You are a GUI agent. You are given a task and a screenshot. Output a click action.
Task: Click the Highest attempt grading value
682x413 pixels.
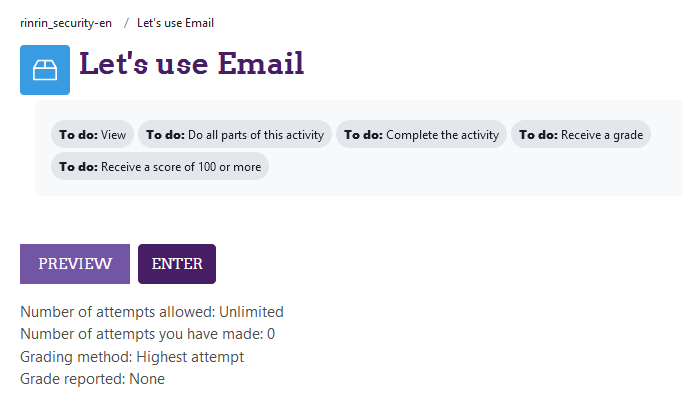tap(191, 356)
